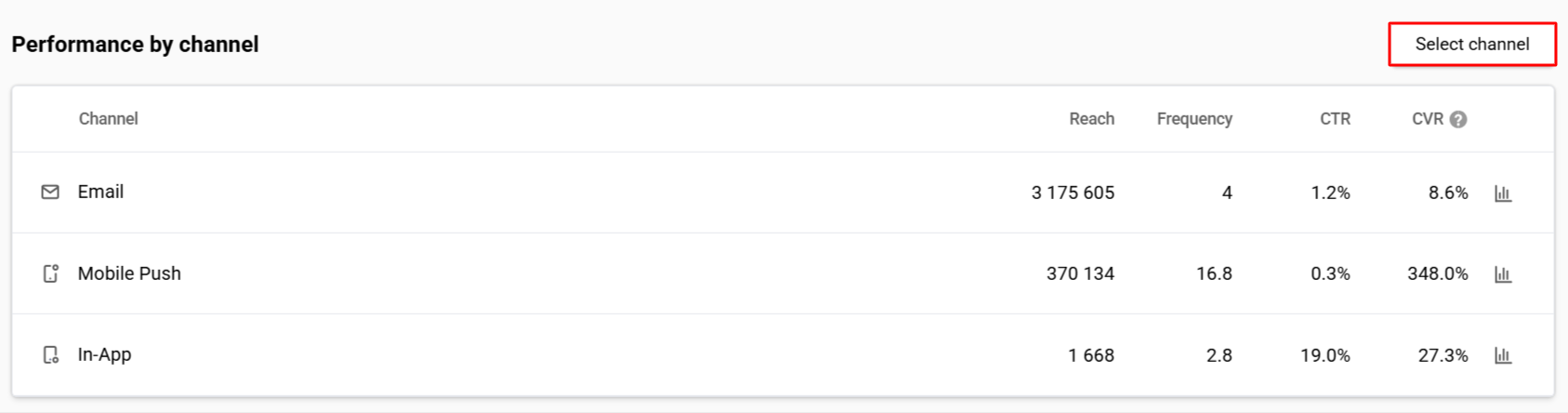This screenshot has width=1568, height=413.
Task: Click the In-App device icon
Action: point(51,354)
